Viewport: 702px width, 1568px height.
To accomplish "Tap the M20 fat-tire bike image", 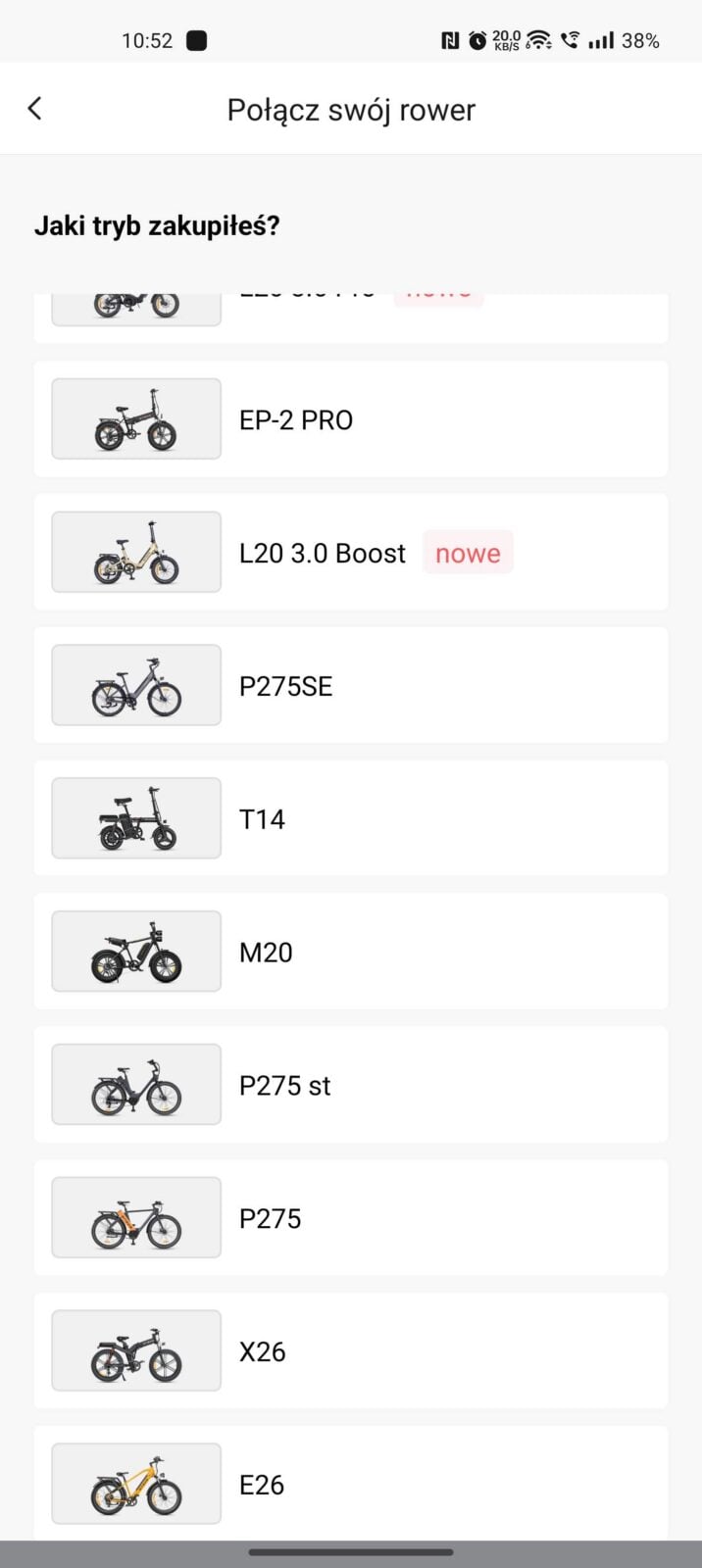I will point(136,953).
